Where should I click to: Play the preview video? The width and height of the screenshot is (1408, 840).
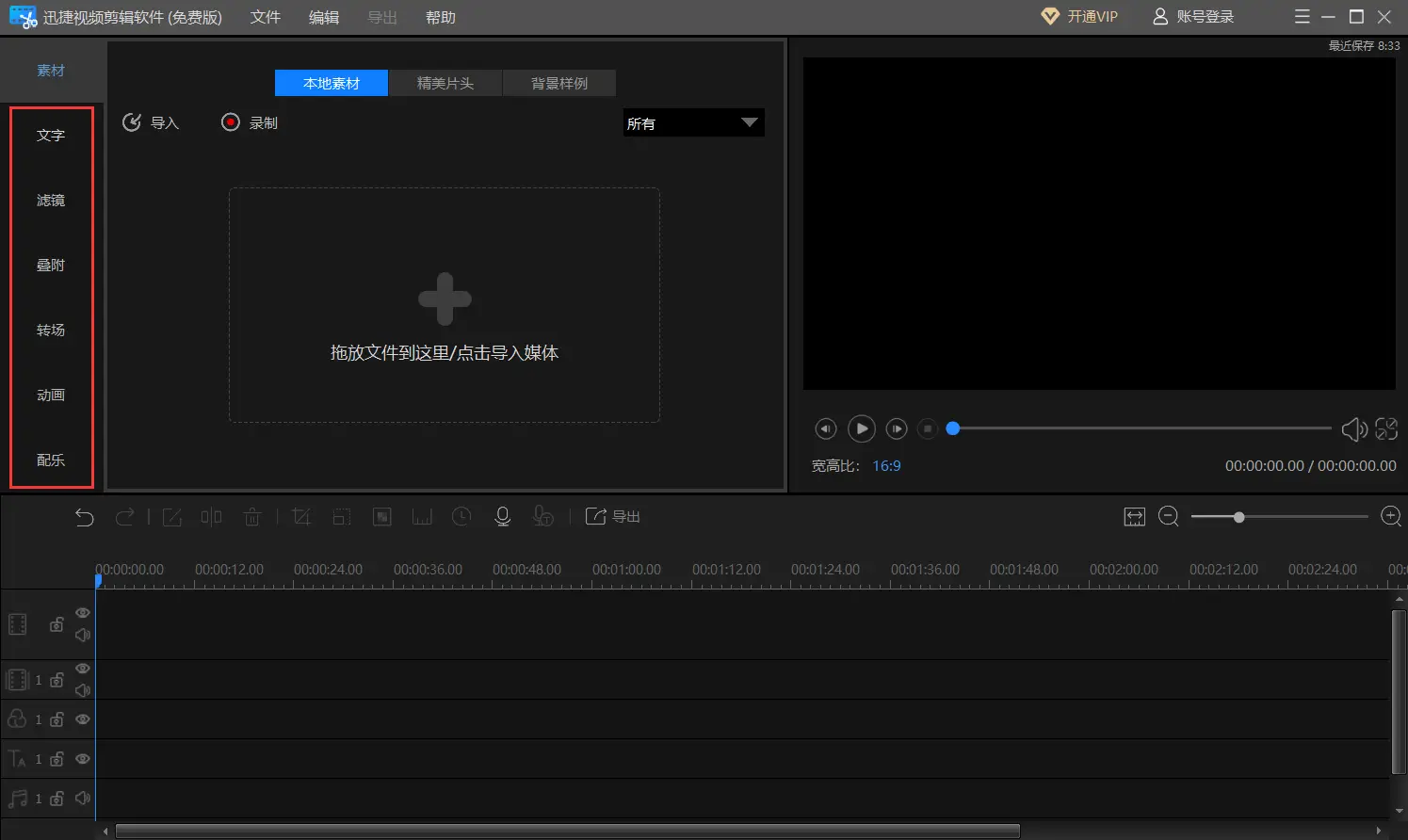point(862,428)
